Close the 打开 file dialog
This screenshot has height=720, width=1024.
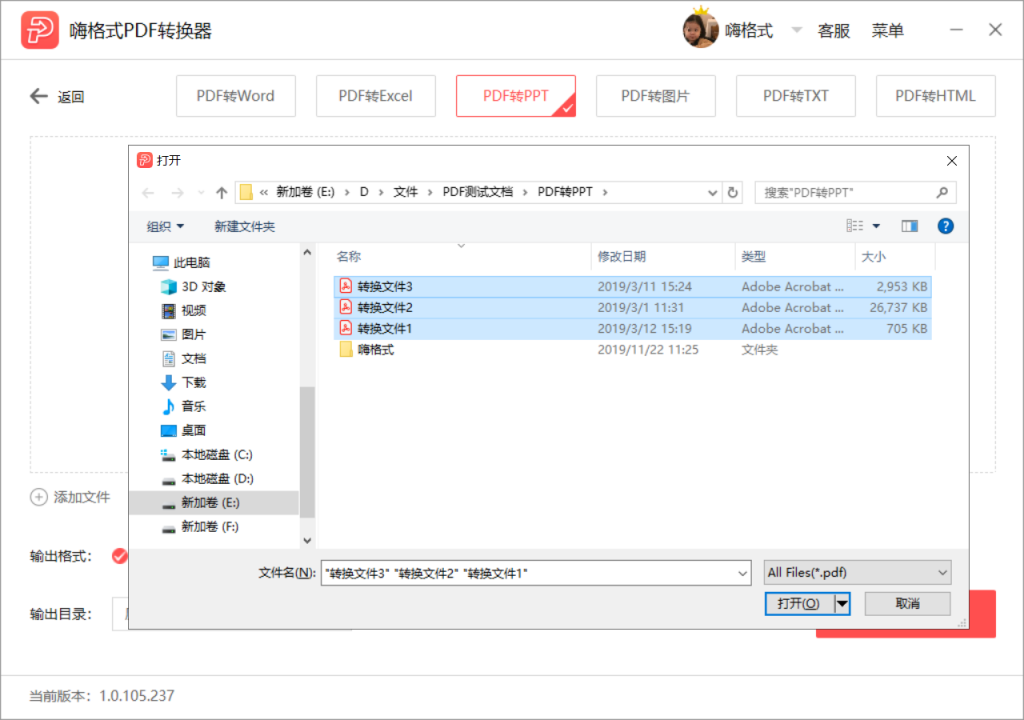(952, 161)
